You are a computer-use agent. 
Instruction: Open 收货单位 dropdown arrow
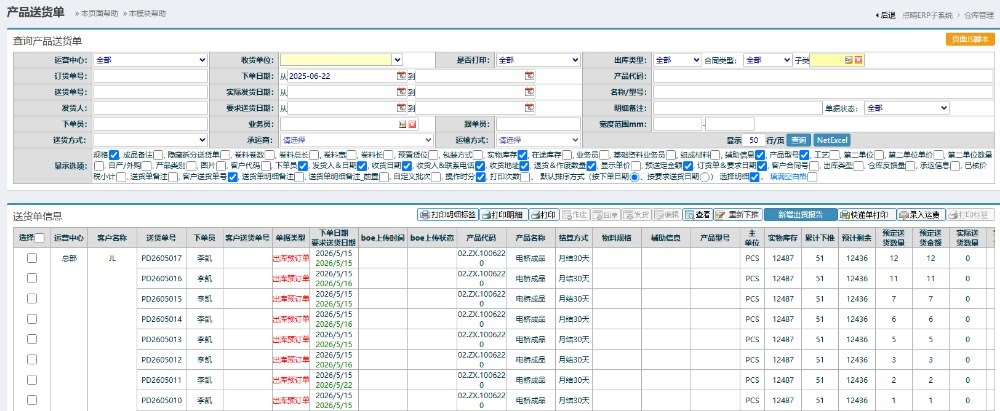pyautogui.click(x=397, y=60)
